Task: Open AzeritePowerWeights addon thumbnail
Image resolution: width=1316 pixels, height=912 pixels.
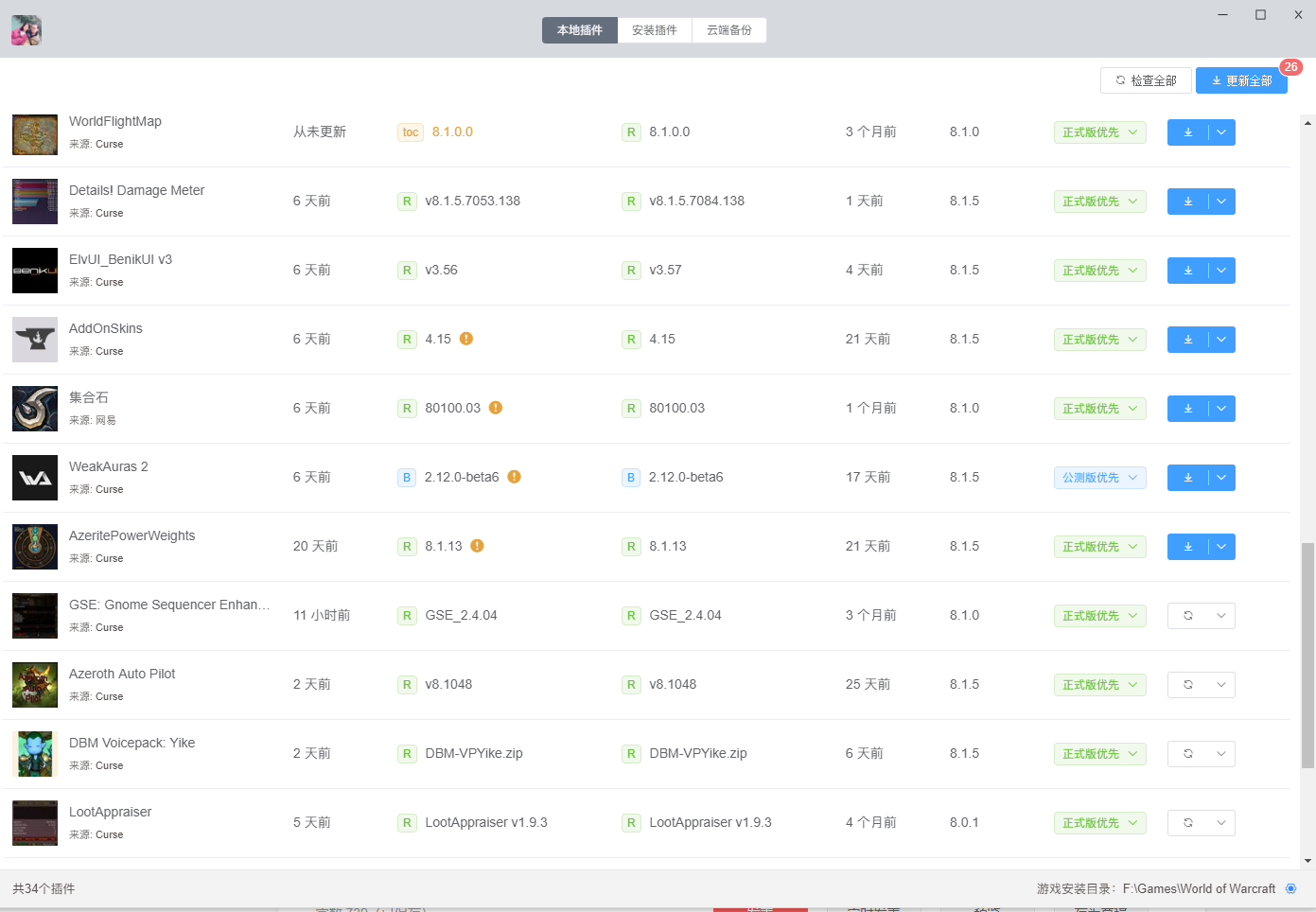Action: [35, 547]
